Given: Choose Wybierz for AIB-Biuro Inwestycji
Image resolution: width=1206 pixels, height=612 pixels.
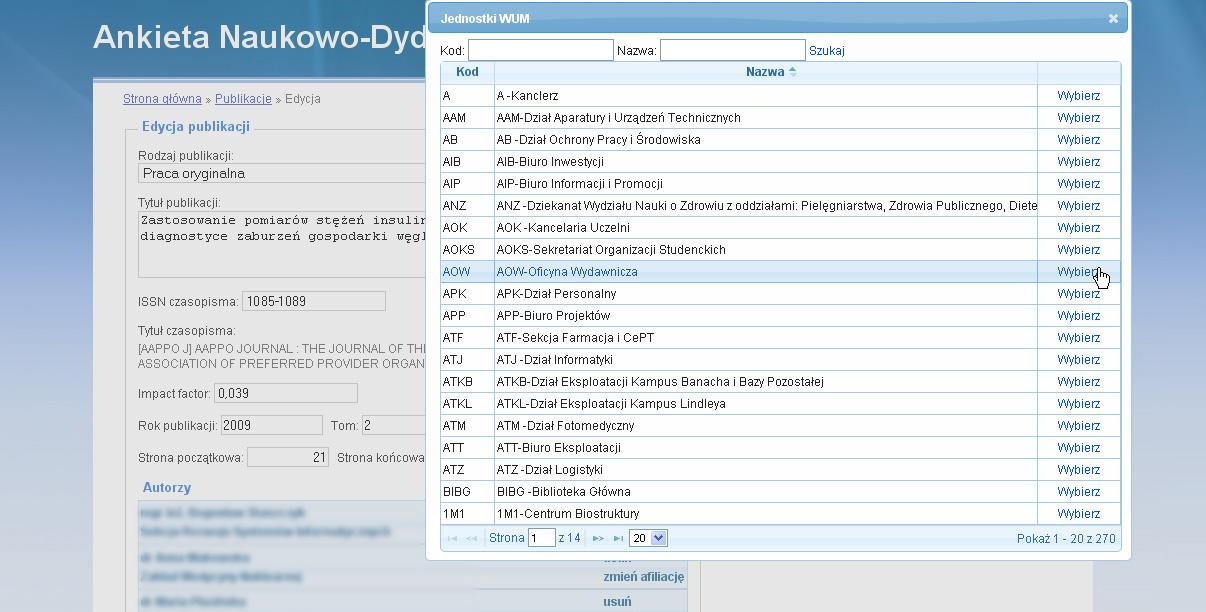Looking at the screenshot, I should point(1079,162).
